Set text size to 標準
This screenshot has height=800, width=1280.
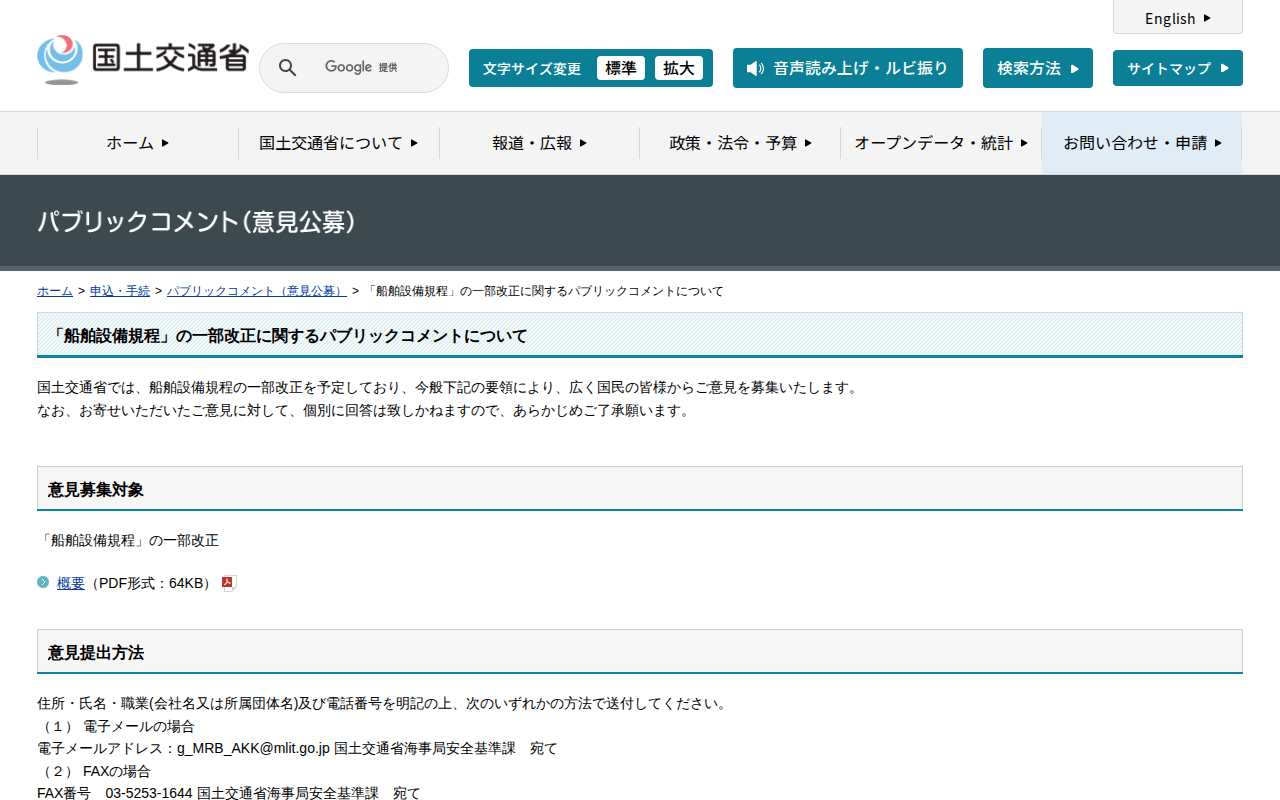pos(621,68)
